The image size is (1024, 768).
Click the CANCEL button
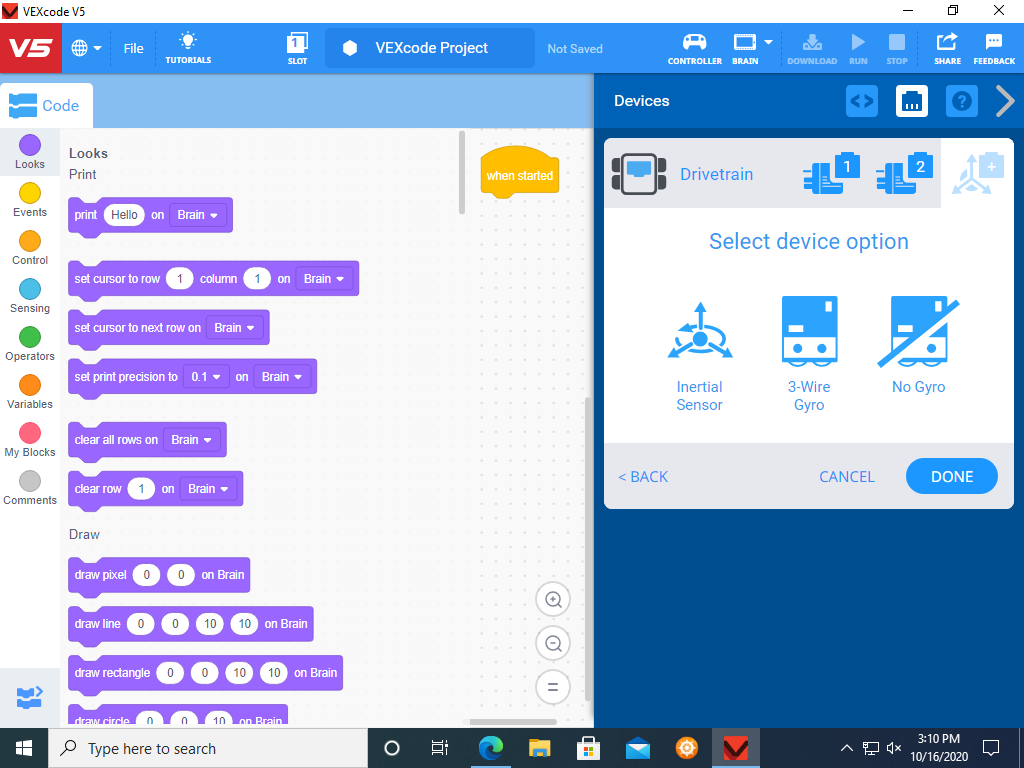846,477
